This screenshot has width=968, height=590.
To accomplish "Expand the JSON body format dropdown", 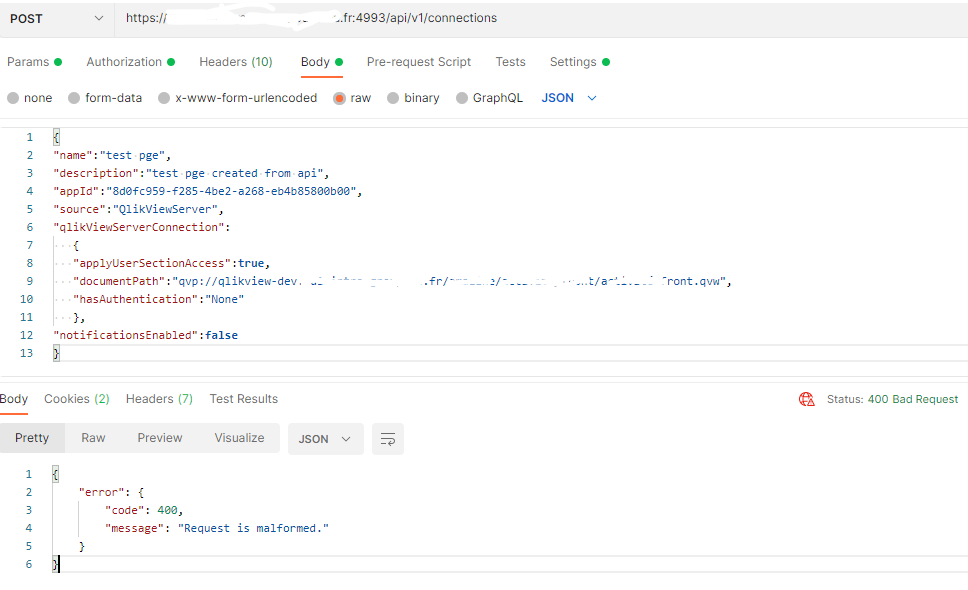I will (x=569, y=98).
